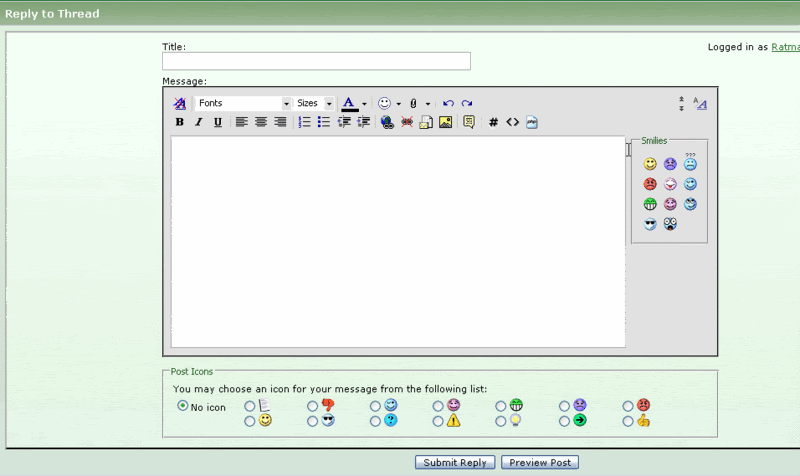
Task: Click inside the Title input field
Action: coord(316,61)
